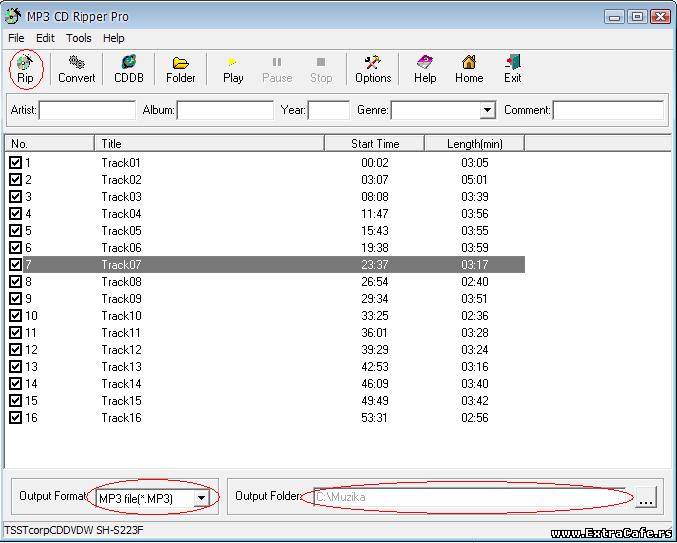Click the TSSTcorpCDDVDW SH-S223F status text
677x543 pixels.
73,530
